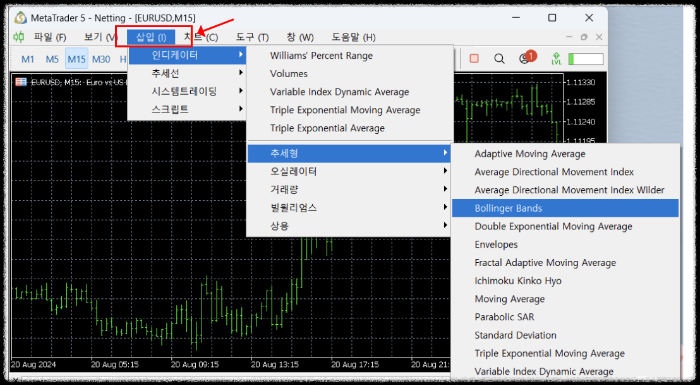Click time label 20 Aug 13:15

pos(275,364)
